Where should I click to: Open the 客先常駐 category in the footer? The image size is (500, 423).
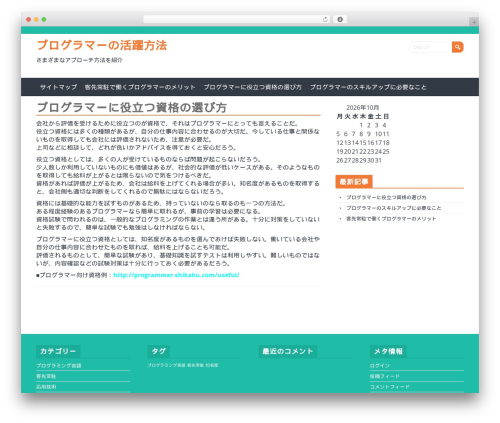click(x=46, y=376)
